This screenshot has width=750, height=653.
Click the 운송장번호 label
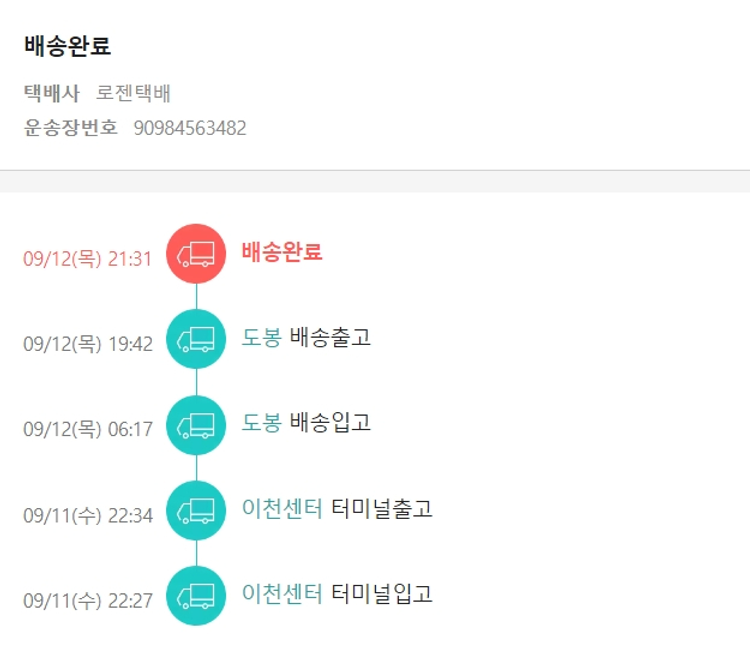click(x=71, y=128)
